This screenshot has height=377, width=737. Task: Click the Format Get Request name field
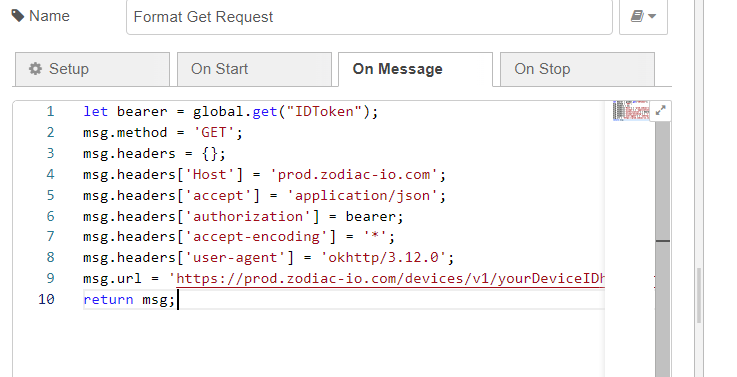(369, 17)
